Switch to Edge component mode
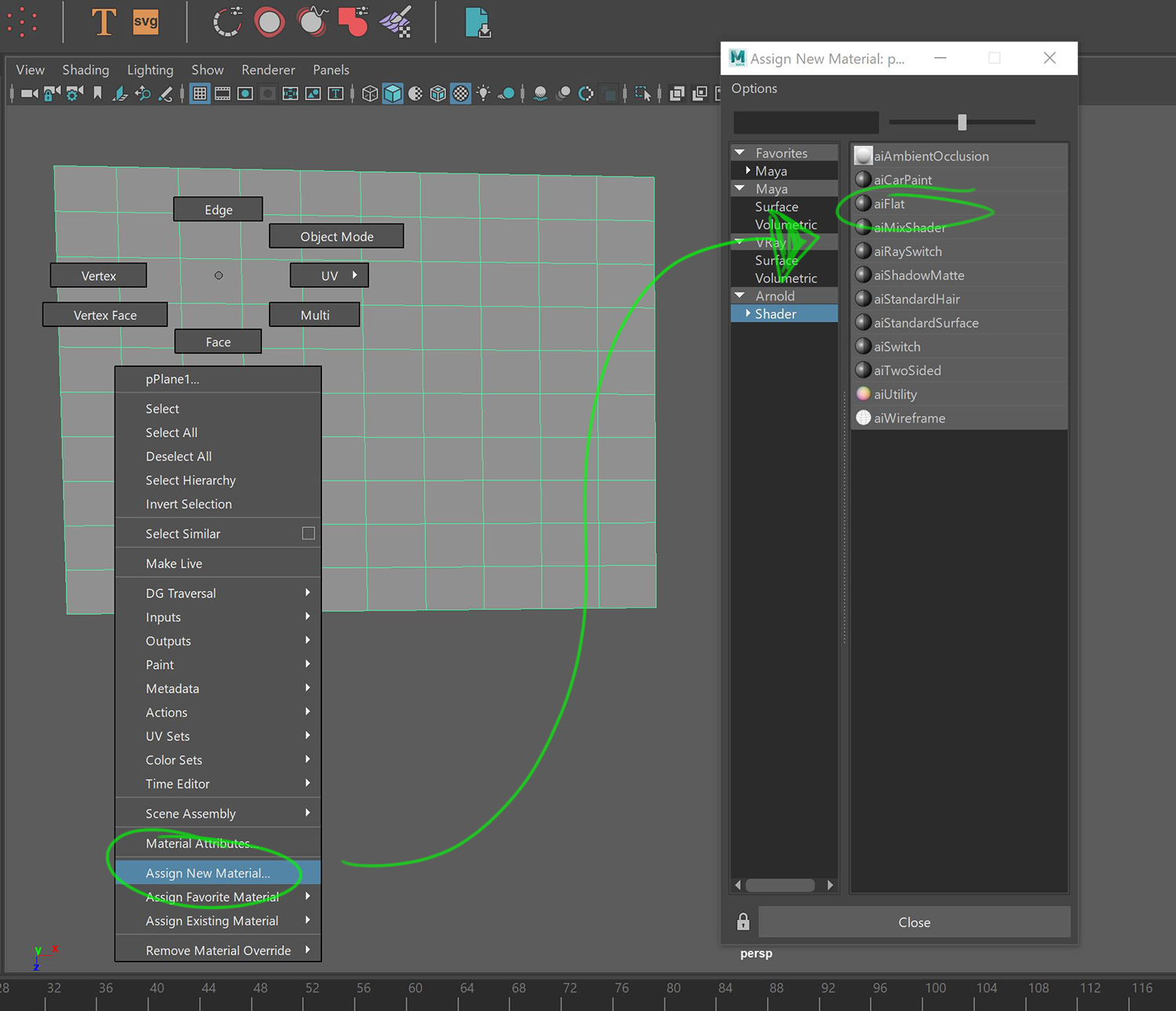This screenshot has height=1011, width=1176. coord(218,209)
